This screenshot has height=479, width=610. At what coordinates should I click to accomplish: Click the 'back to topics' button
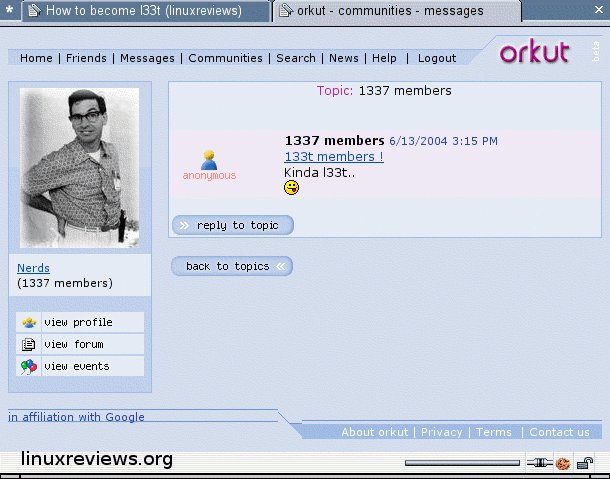(232, 266)
